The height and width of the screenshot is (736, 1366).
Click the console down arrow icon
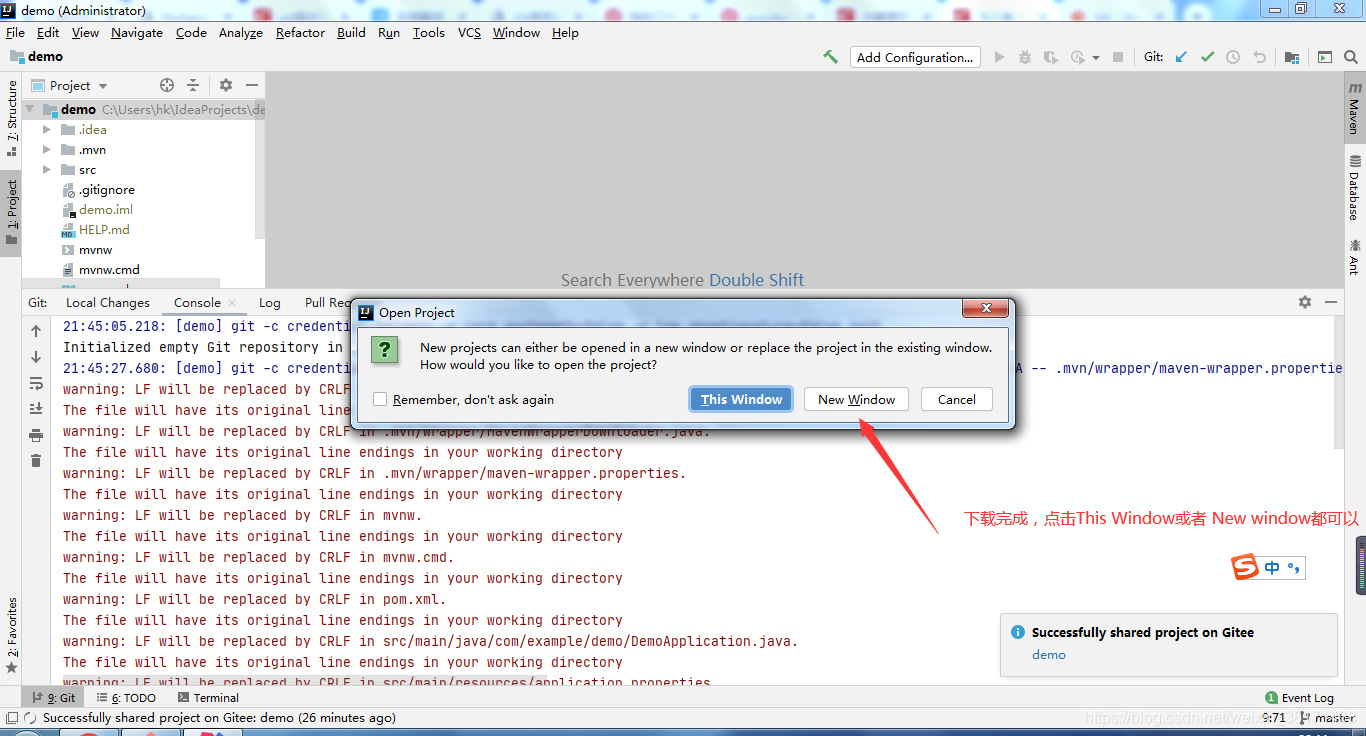[36, 357]
